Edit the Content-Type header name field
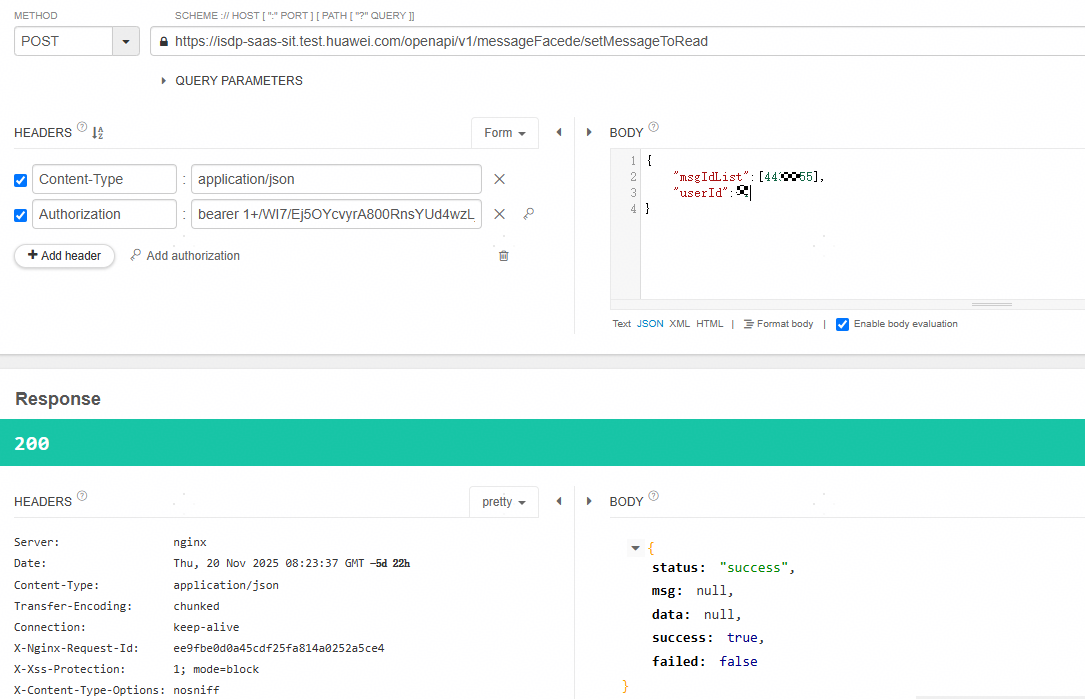The width and height of the screenshot is (1085, 699). (104, 179)
